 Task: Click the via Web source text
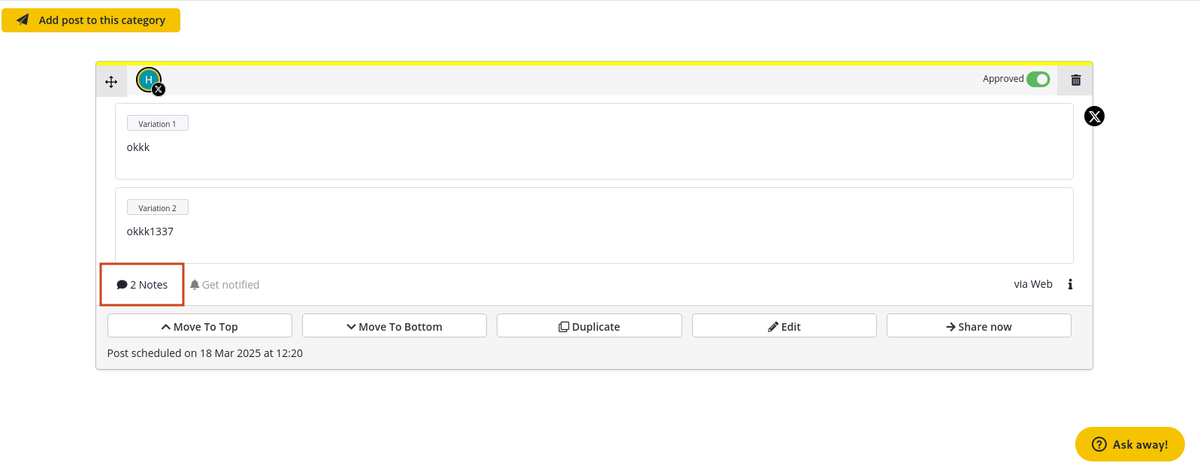(x=1033, y=284)
